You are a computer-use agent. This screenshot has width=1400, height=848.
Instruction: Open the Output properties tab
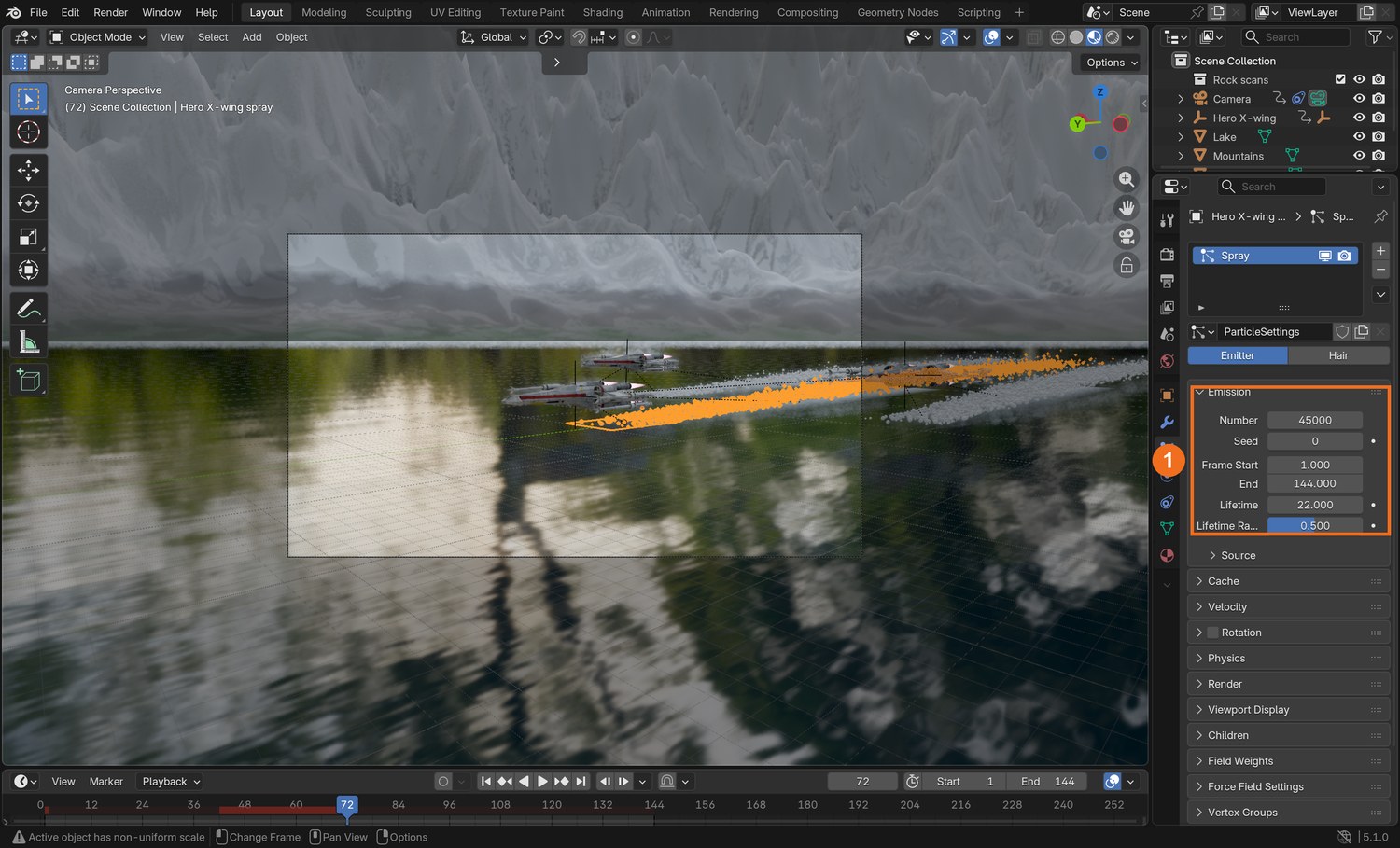point(1167,281)
